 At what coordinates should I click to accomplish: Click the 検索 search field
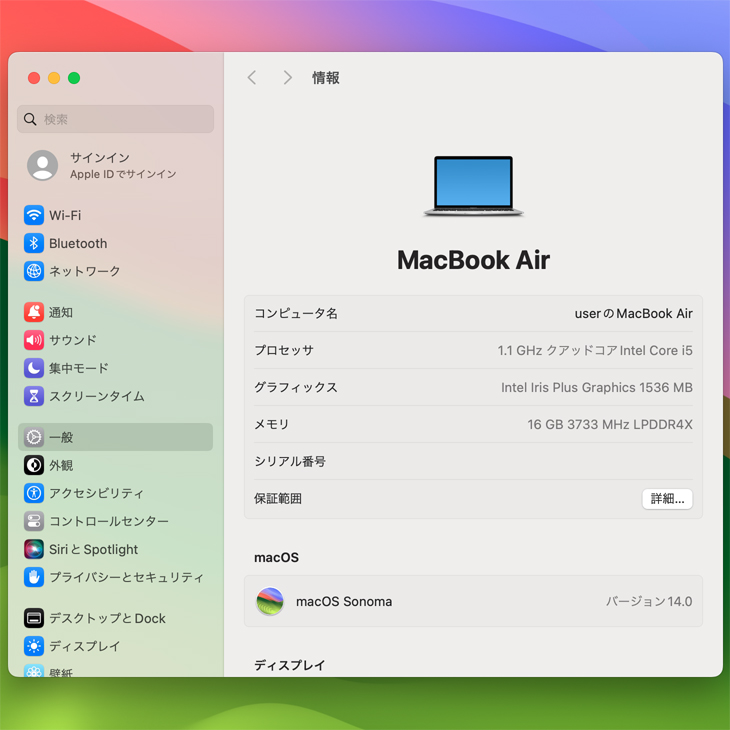(116, 119)
